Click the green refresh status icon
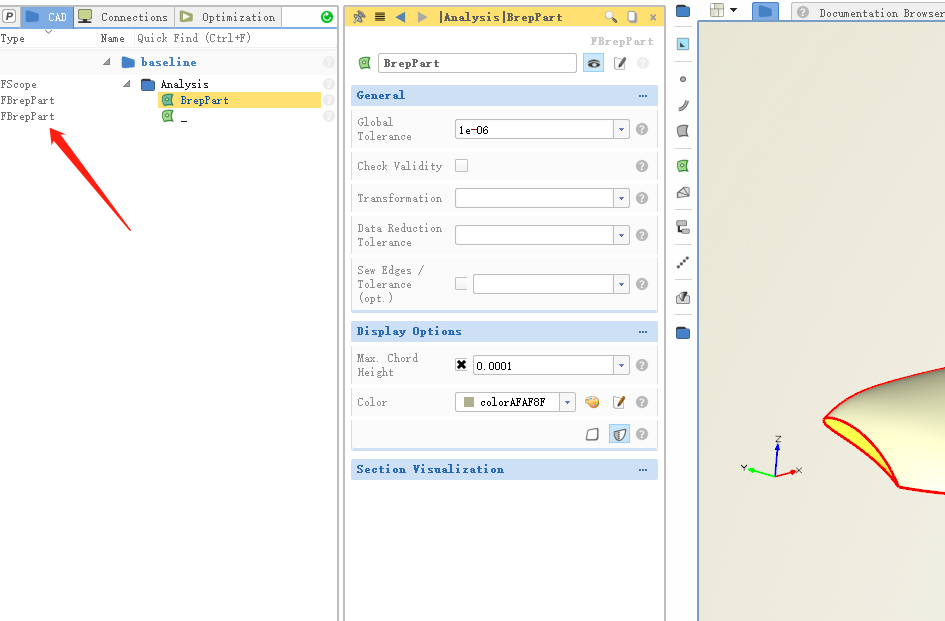Viewport: 945px width, 621px height. 327,17
